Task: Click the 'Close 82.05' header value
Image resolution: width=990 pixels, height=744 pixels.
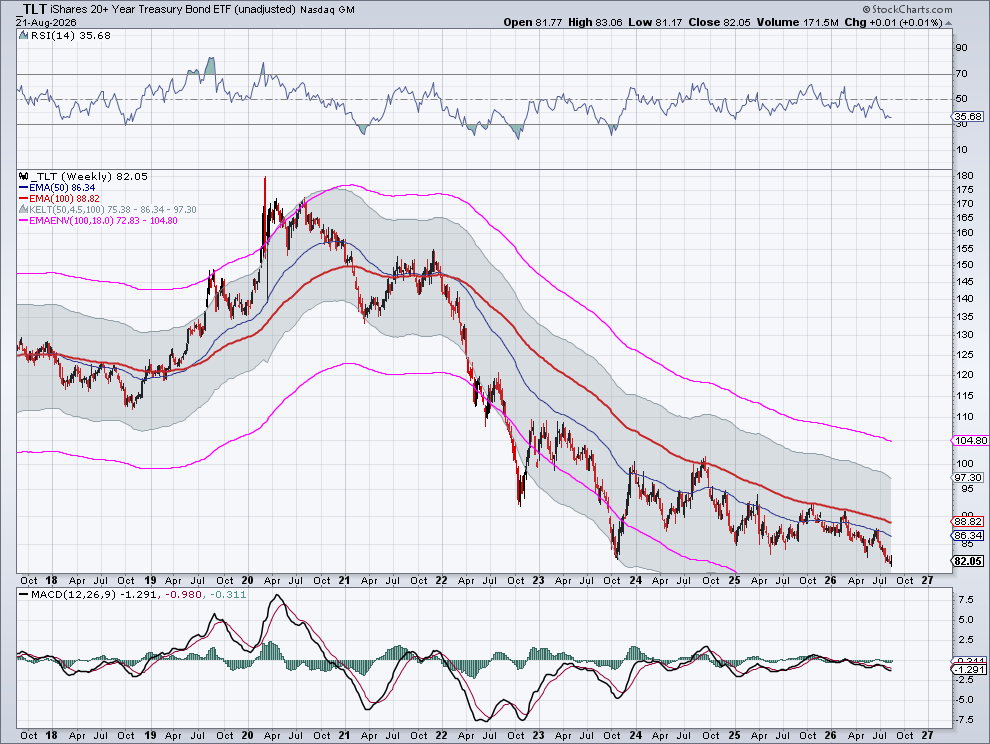Action: click(x=719, y=22)
